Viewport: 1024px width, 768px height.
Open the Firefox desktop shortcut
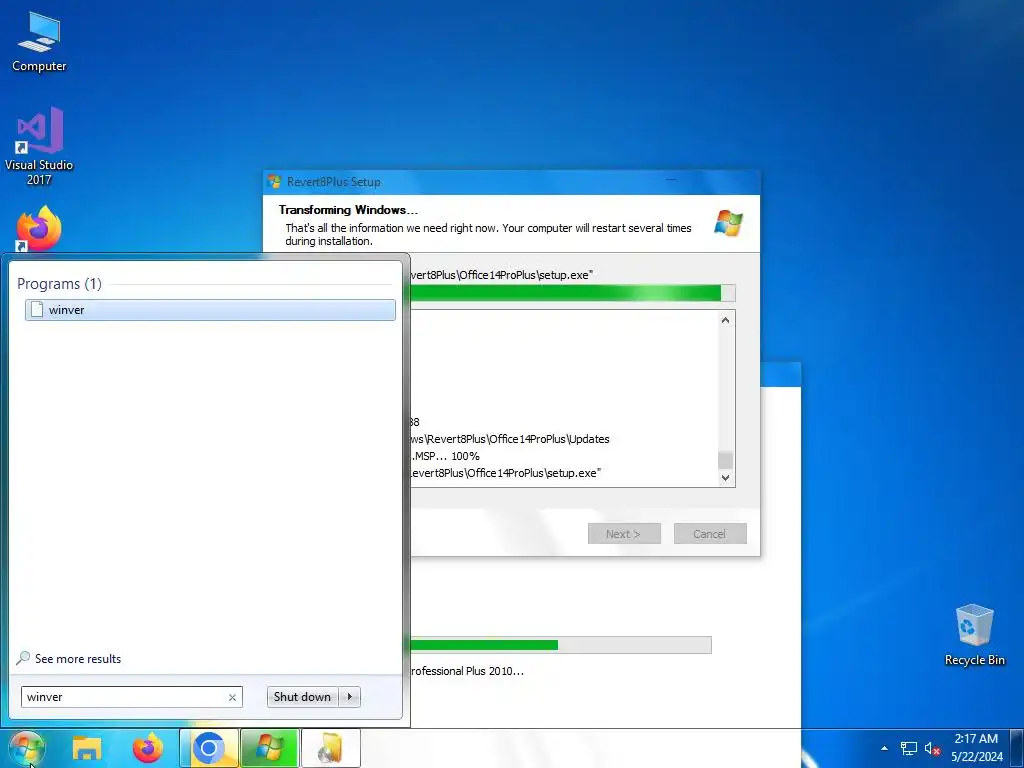click(x=39, y=229)
